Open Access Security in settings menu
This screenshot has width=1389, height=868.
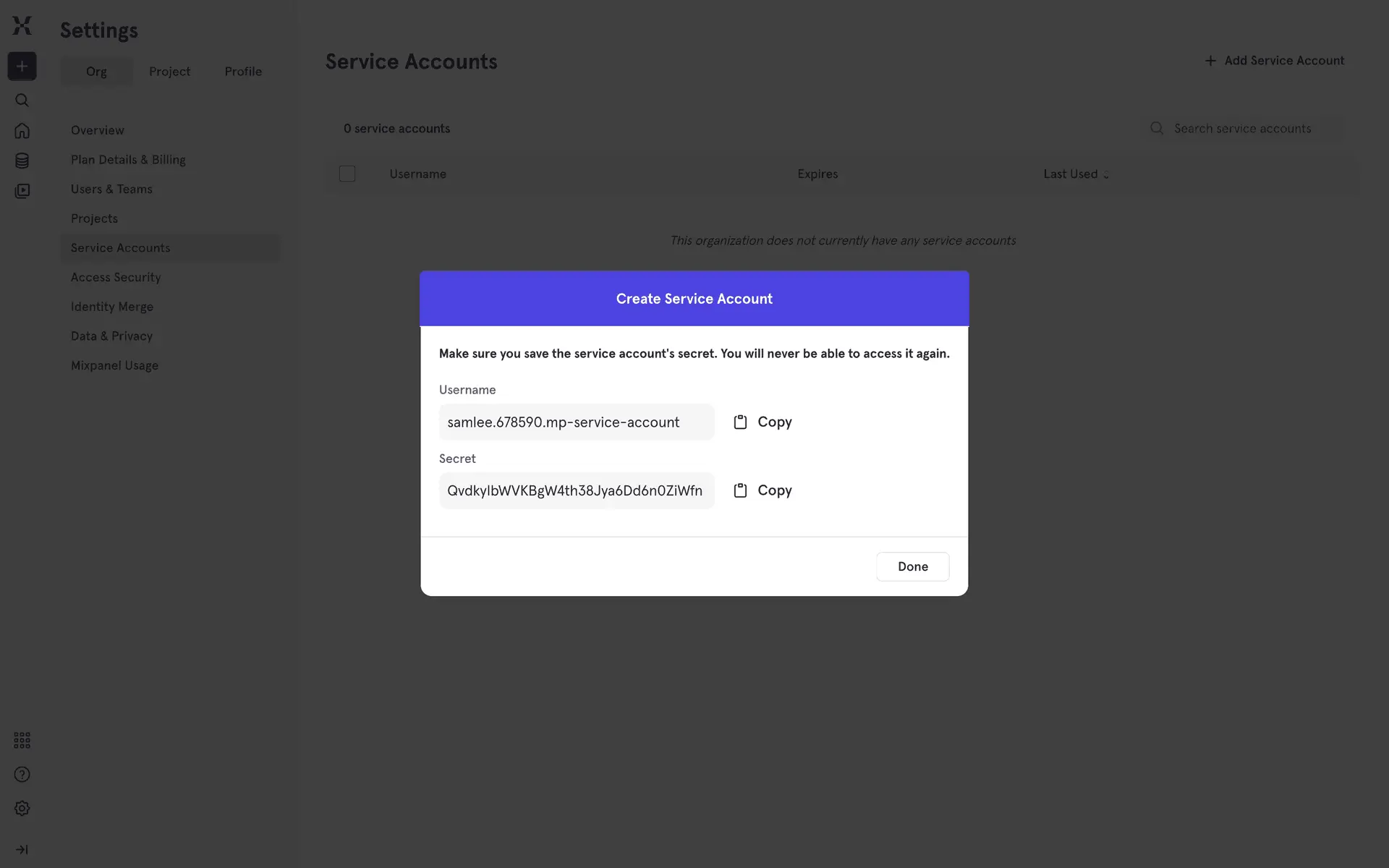pyautogui.click(x=116, y=278)
